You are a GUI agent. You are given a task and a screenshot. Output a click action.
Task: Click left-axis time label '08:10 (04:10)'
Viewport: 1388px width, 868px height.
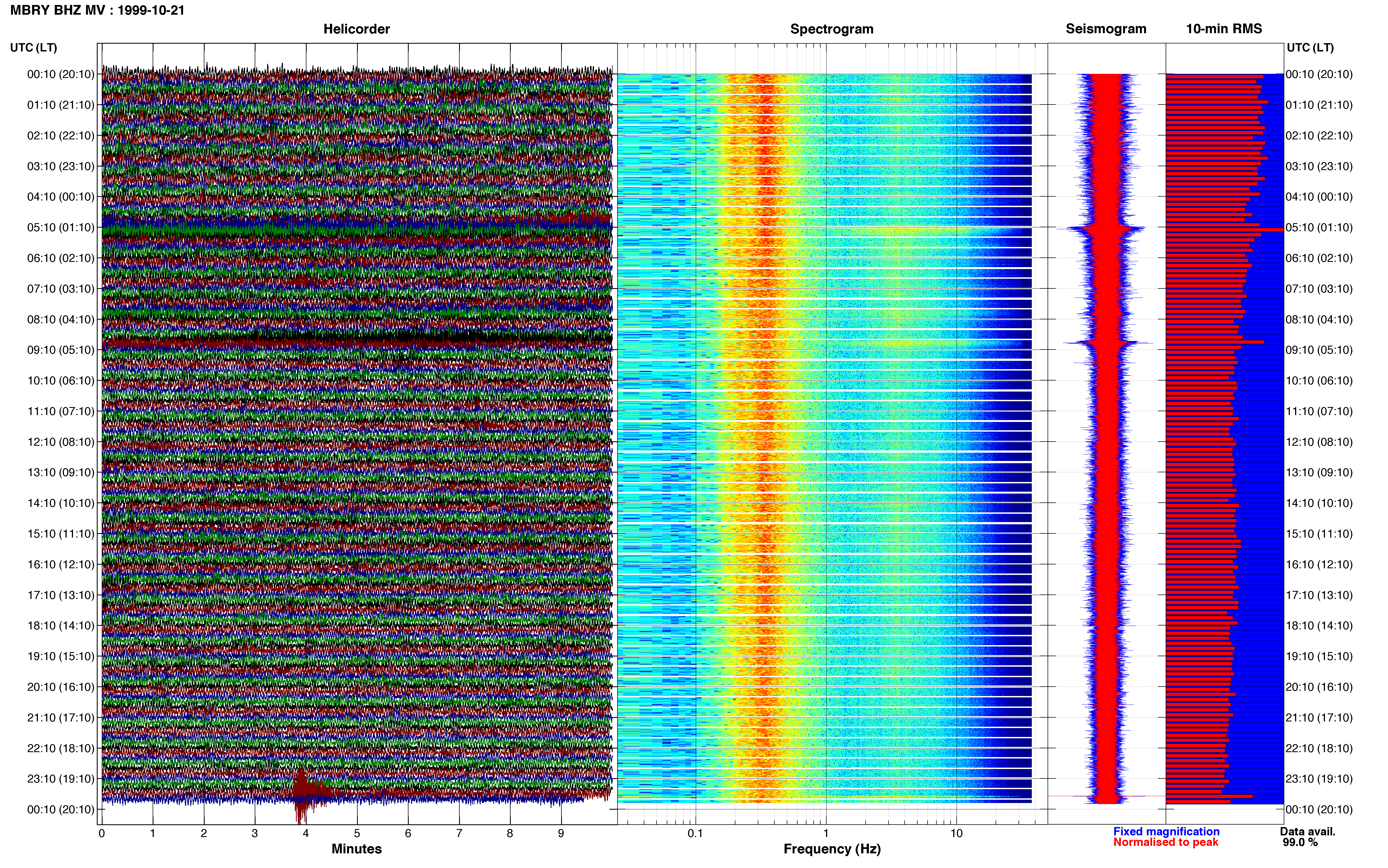[61, 319]
